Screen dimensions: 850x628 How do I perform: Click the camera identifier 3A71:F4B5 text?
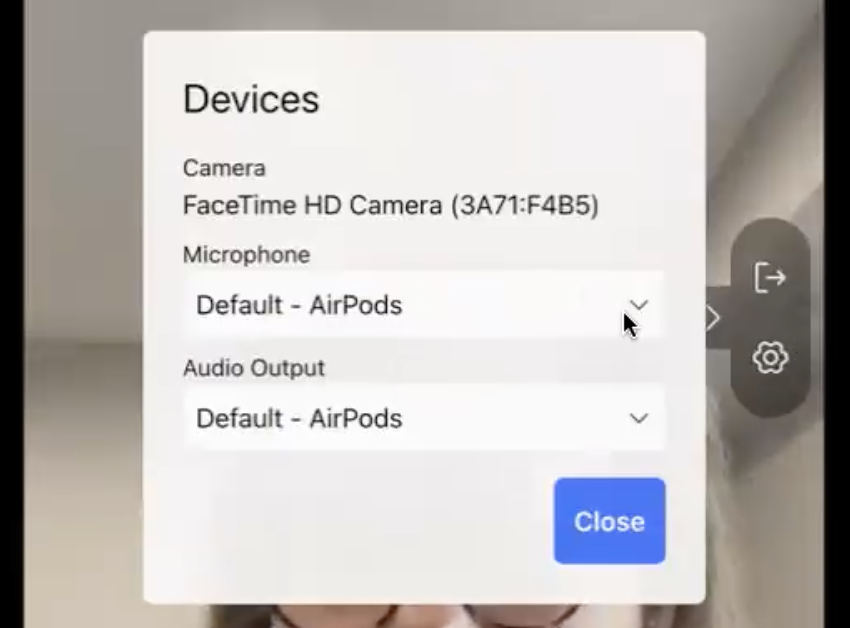tap(525, 206)
